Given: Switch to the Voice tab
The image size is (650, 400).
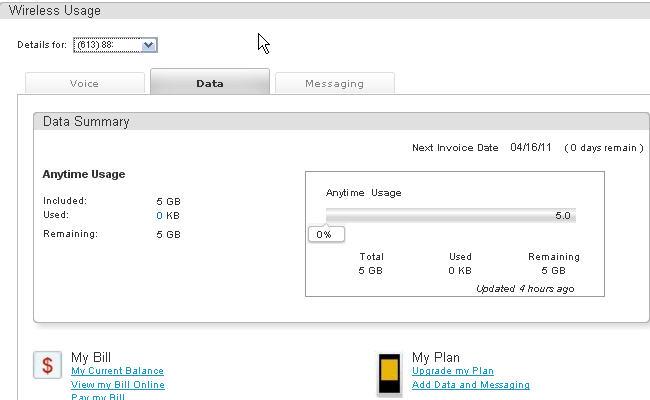Looking at the screenshot, I should [x=84, y=84].
